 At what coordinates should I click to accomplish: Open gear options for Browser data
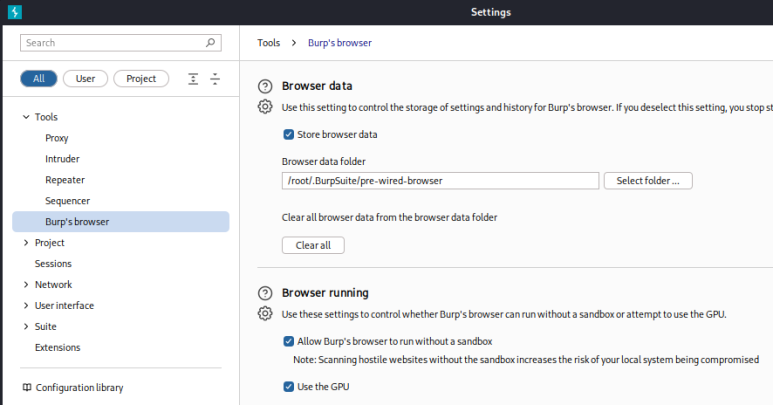[x=265, y=106]
